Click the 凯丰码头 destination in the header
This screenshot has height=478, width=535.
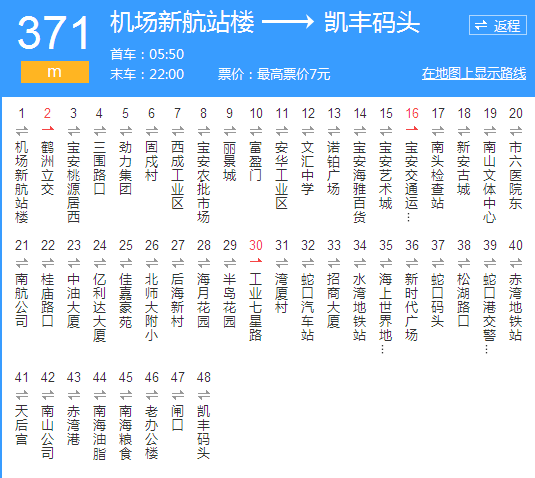[x=372, y=22]
